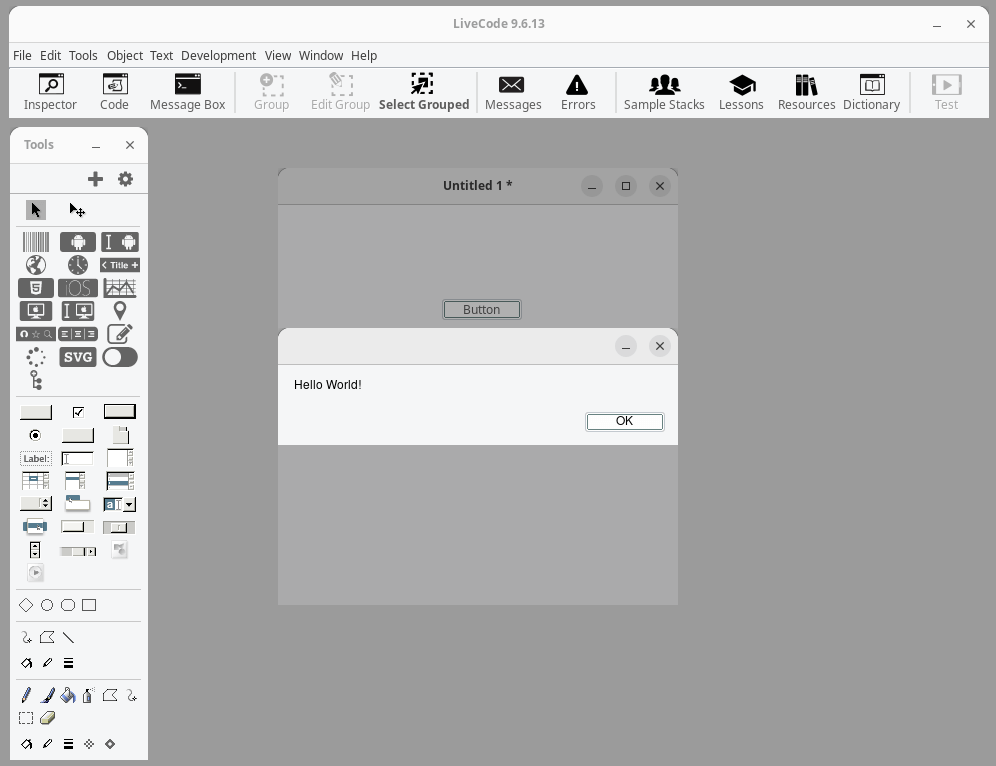The image size is (996, 766).
Task: Pick the clock widget in Tools palette
Action: [x=77, y=265]
